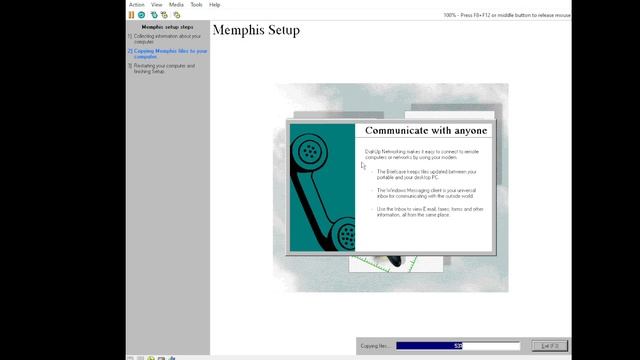Click the last toolbar icon after Revert
Image resolution: width=640 pixels, height=360 pixels.
pos(177,15)
